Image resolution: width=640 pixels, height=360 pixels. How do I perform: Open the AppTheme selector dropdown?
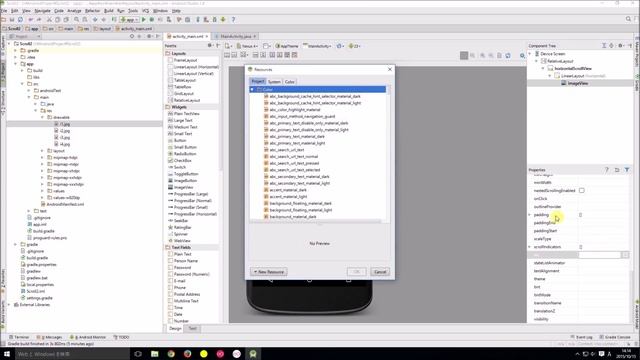(x=287, y=46)
